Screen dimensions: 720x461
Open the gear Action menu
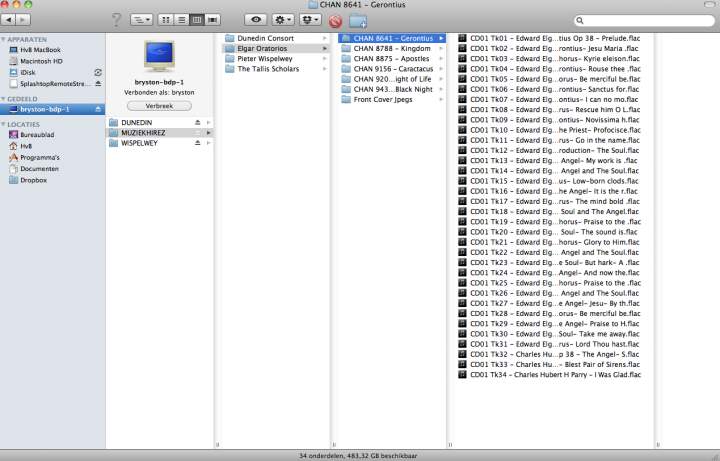pyautogui.click(x=282, y=20)
